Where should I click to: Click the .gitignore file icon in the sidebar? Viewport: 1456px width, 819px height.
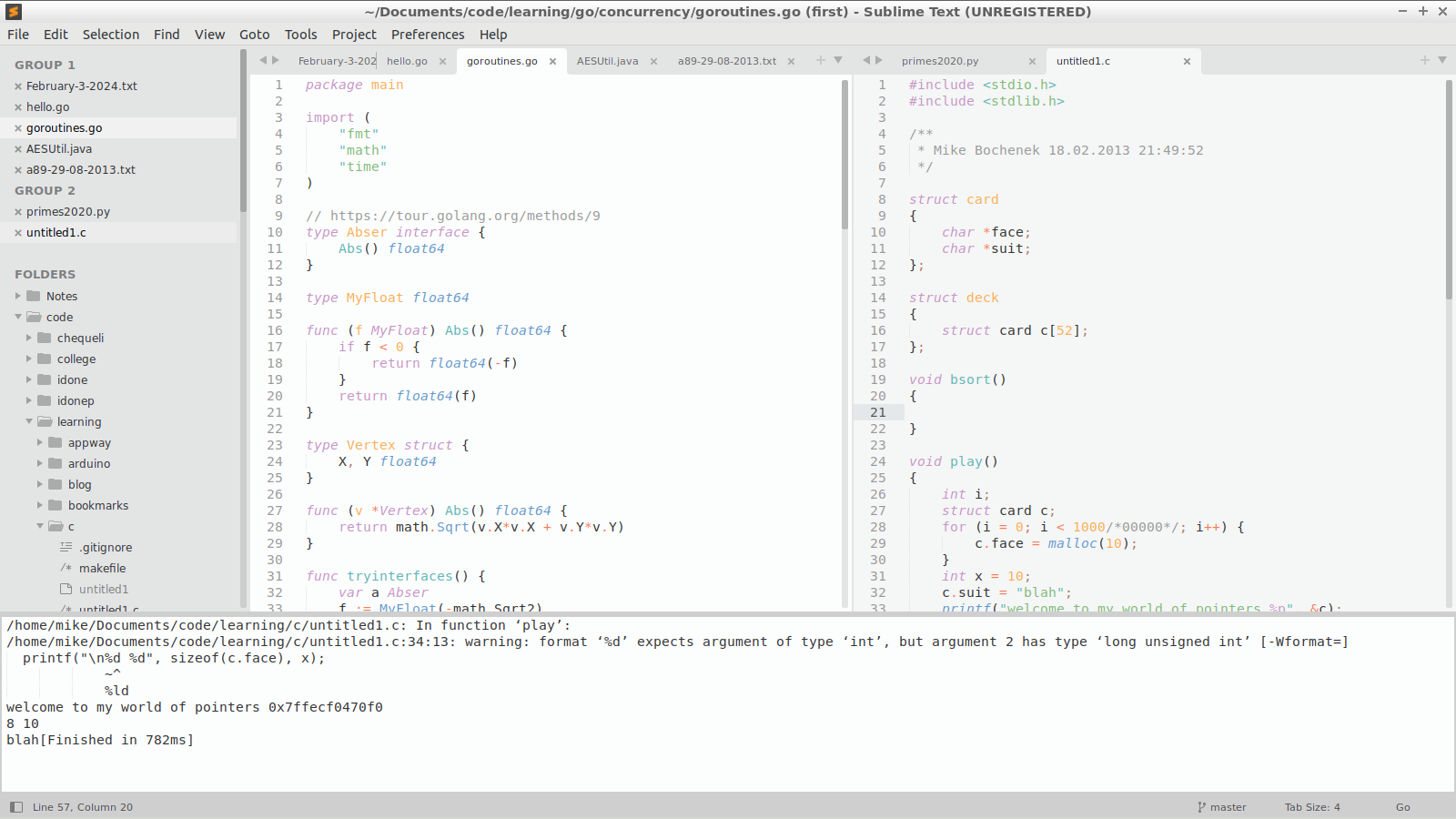click(65, 547)
